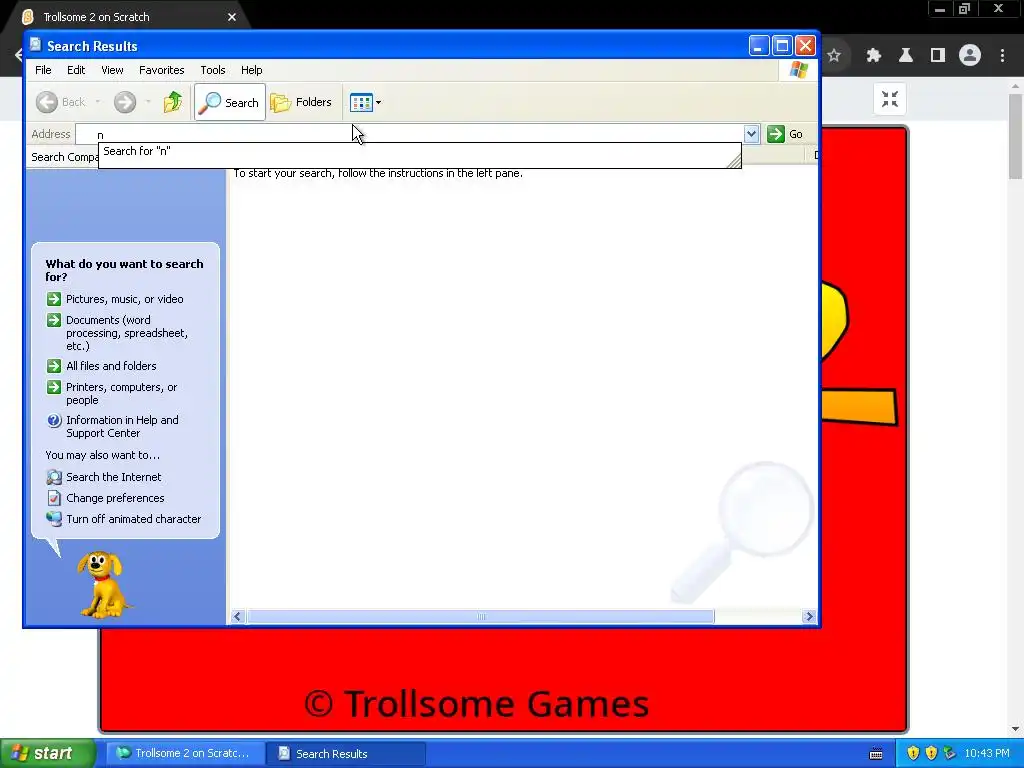Click the Windows flag logo icon

click(x=798, y=70)
